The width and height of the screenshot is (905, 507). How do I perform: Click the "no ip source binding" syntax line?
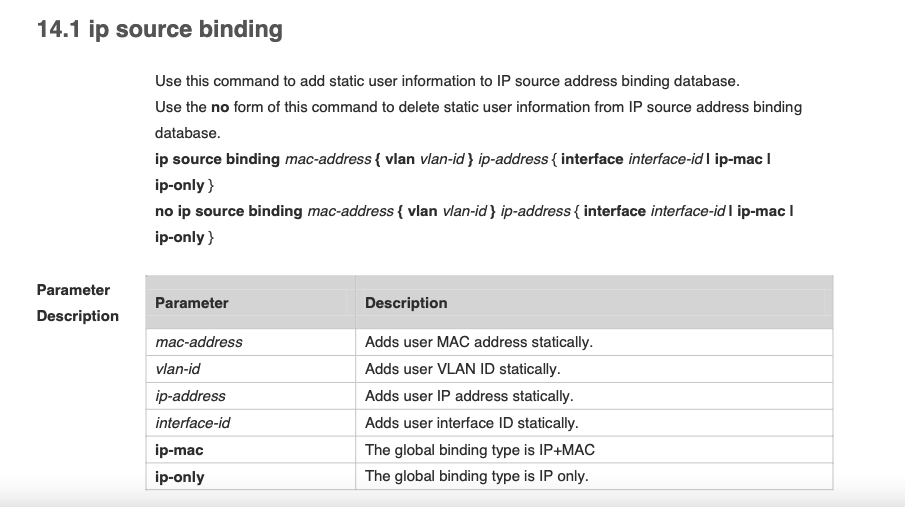(x=474, y=211)
